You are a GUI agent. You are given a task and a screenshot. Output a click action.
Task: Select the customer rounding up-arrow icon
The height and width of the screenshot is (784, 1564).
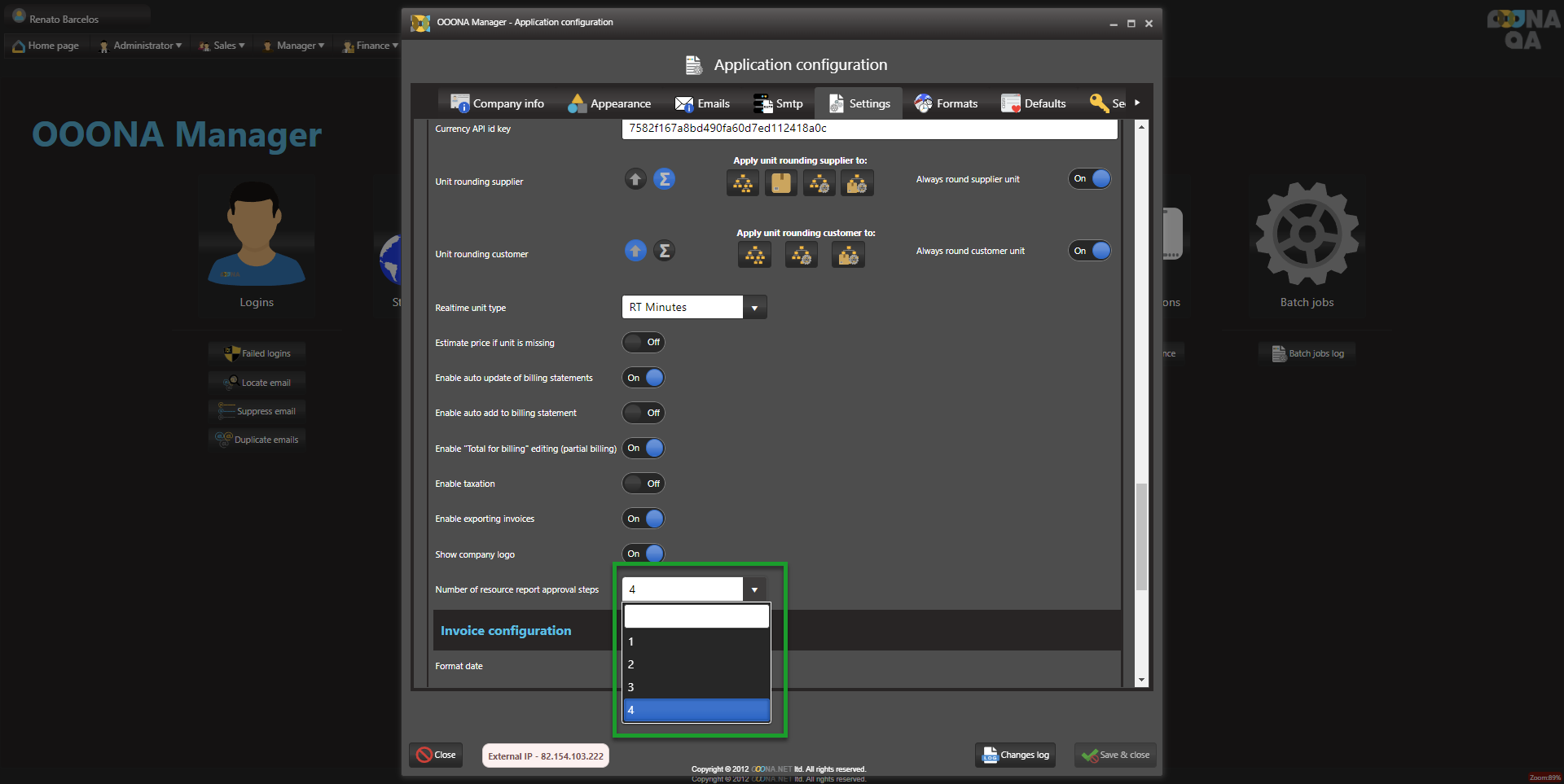[635, 251]
